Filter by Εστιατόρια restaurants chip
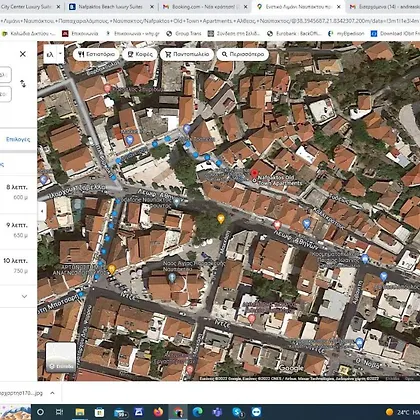This screenshot has height=420, width=420. pyautogui.click(x=96, y=54)
